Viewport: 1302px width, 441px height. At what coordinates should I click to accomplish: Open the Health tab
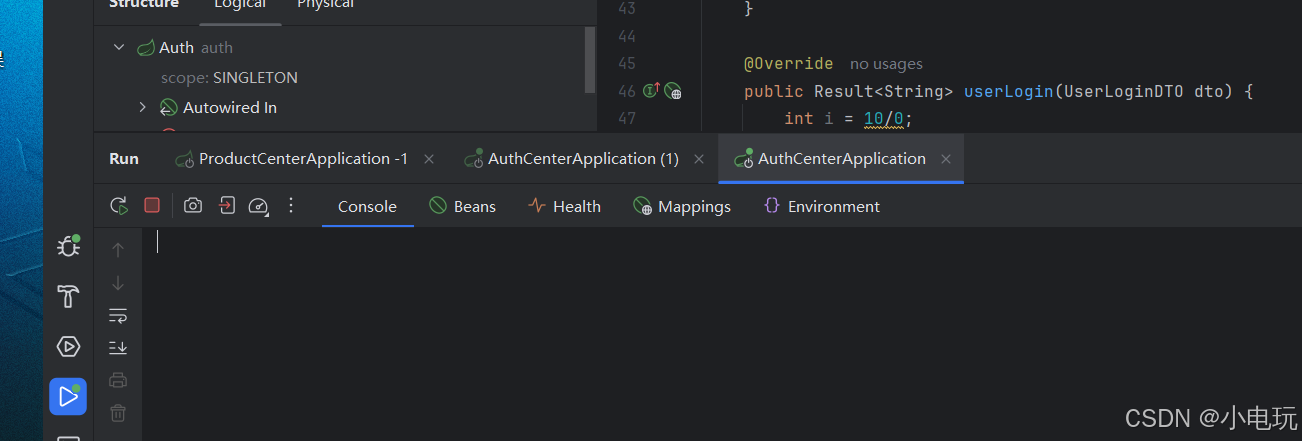[x=564, y=206]
